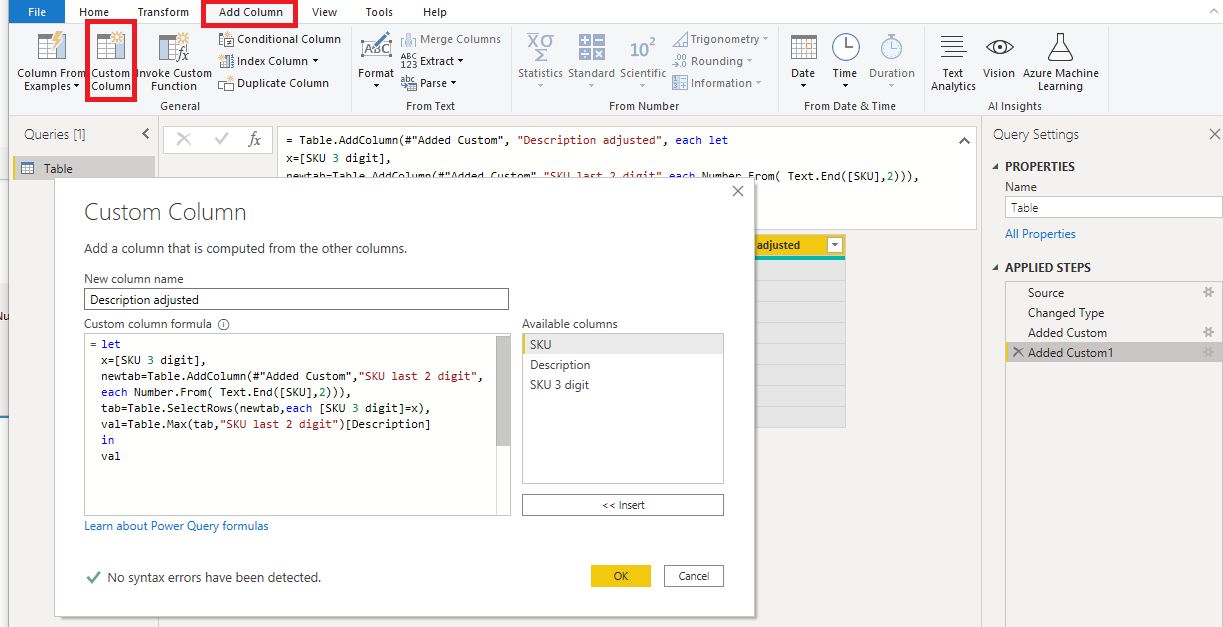Switch to the Transform tab

coord(163,12)
